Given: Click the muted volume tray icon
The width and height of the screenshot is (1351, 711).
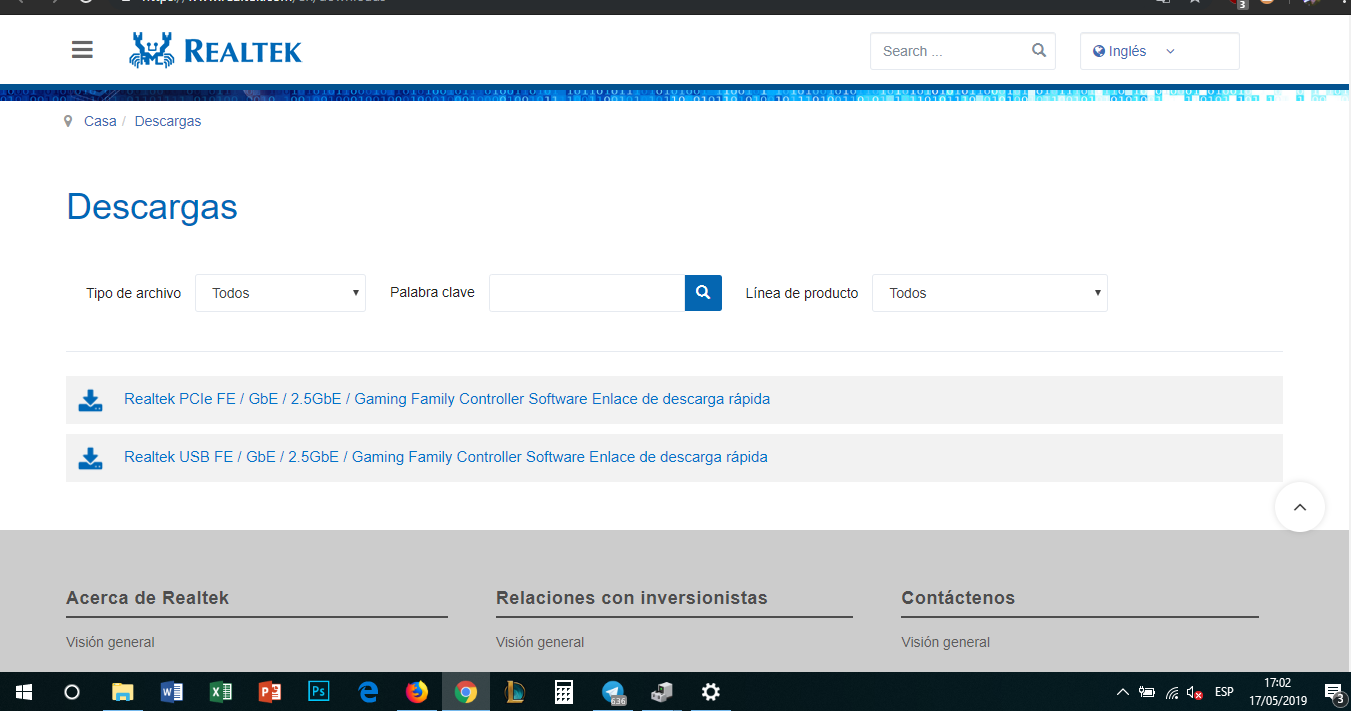Looking at the screenshot, I should coord(1194,692).
